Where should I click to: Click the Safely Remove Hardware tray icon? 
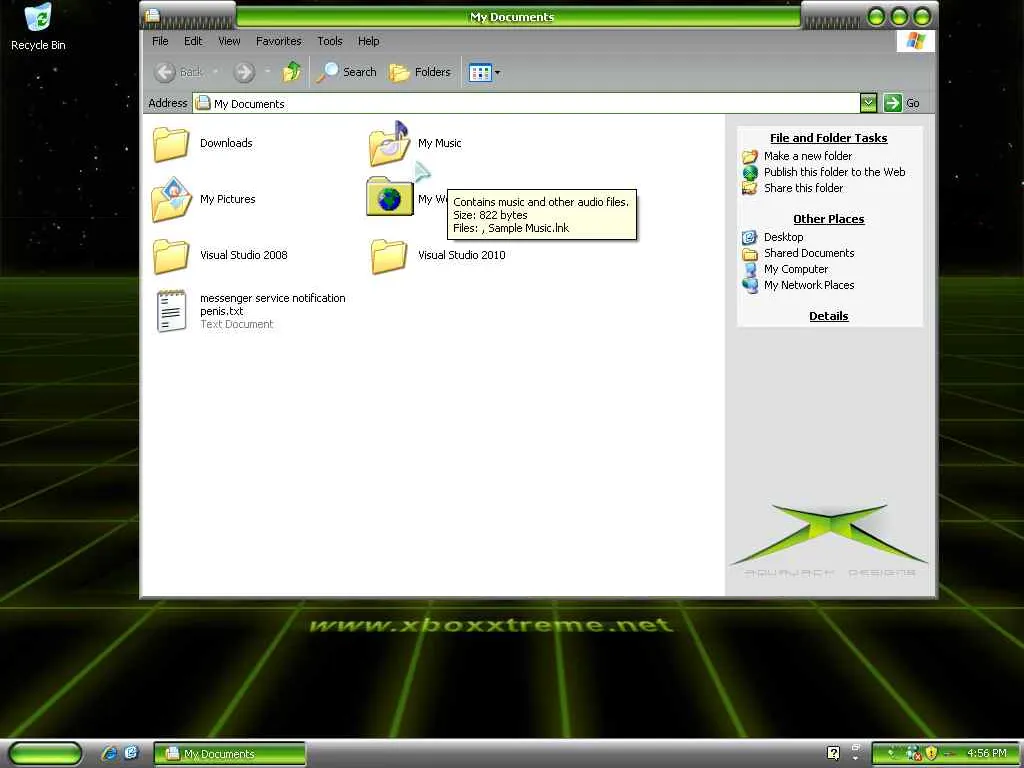pos(892,753)
